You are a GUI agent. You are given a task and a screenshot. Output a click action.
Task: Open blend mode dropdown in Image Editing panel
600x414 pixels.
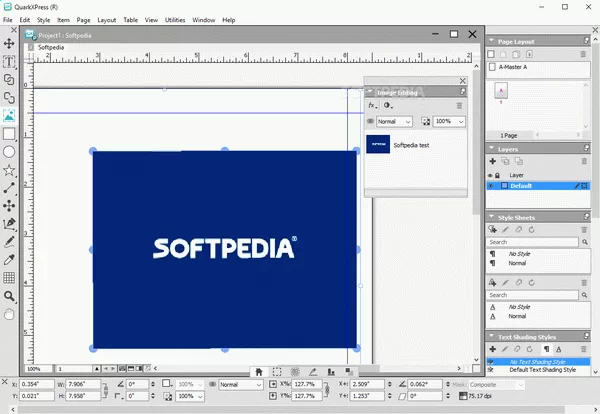pyautogui.click(x=394, y=121)
